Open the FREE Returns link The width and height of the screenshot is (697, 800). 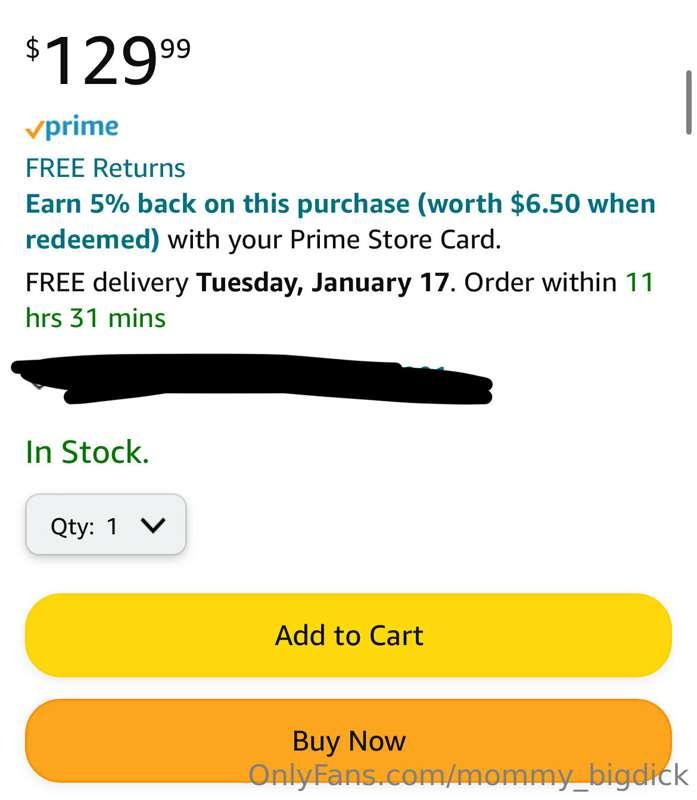click(x=105, y=168)
